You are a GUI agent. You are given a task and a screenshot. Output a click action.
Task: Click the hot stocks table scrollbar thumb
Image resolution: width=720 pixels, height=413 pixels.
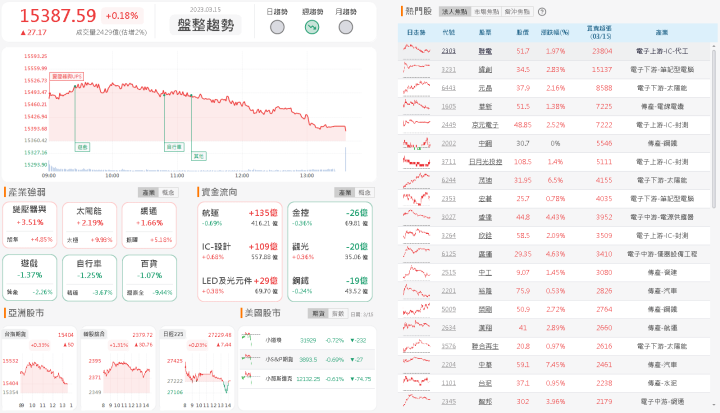point(714,128)
